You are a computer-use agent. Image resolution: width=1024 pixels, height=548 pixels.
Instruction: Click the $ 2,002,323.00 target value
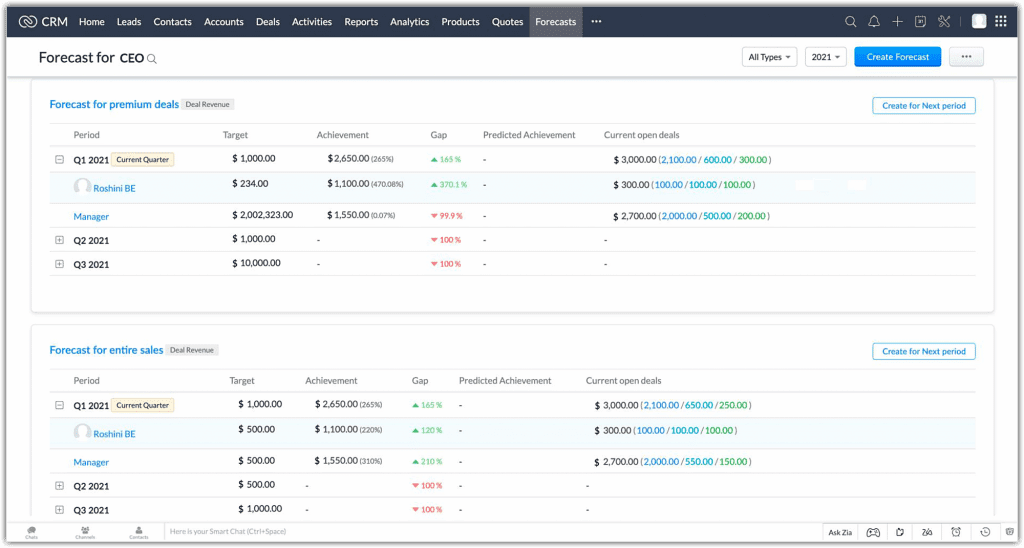(263, 214)
